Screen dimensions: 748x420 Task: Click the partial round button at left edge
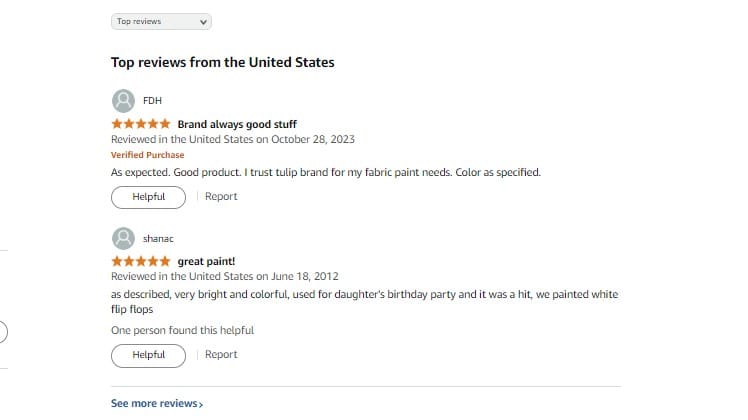click(3, 333)
